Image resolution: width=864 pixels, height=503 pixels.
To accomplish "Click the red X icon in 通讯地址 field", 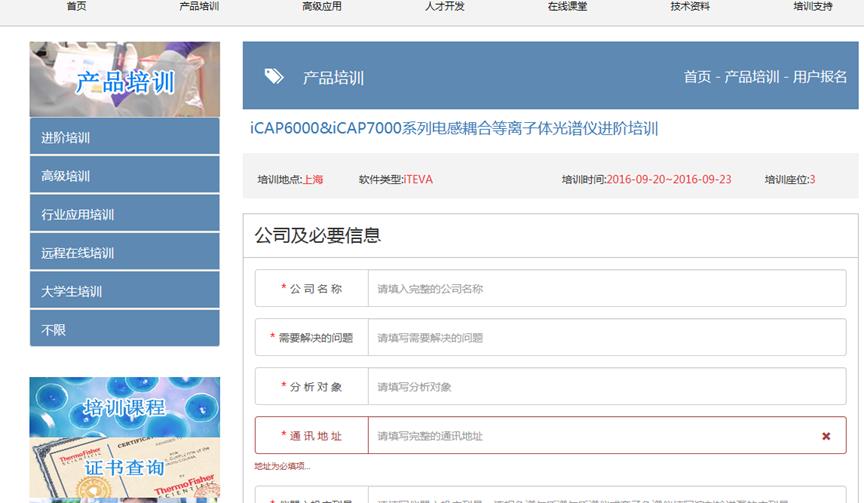I will tap(826, 436).
